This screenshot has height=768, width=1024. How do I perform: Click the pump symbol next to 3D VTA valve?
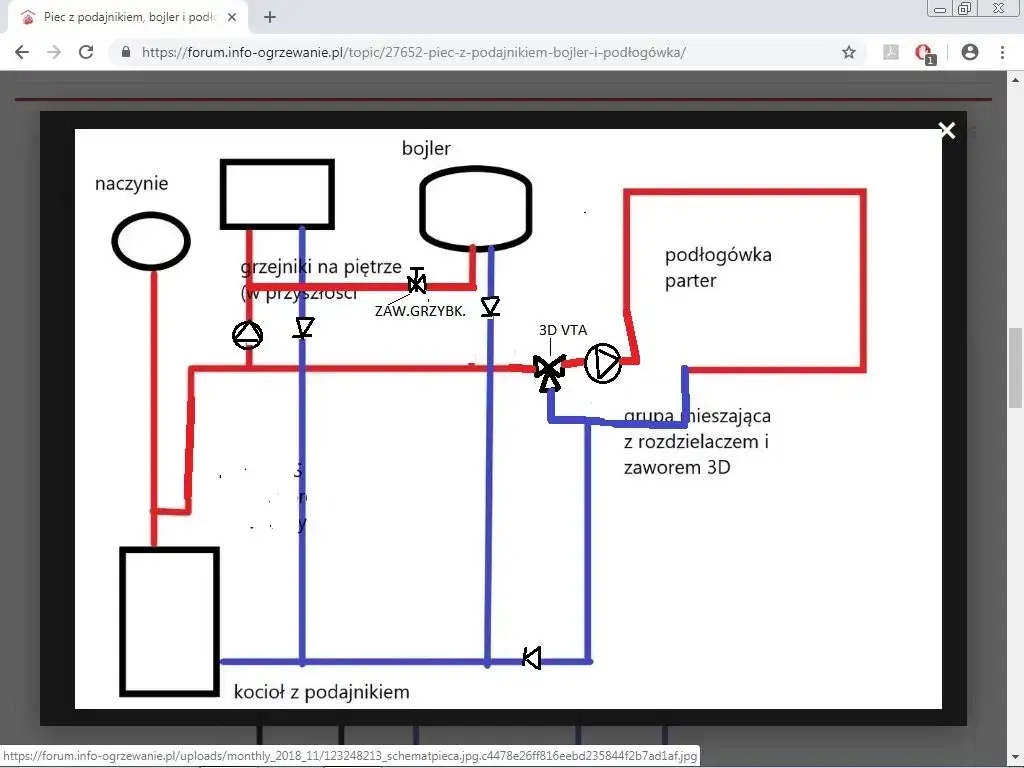603,363
